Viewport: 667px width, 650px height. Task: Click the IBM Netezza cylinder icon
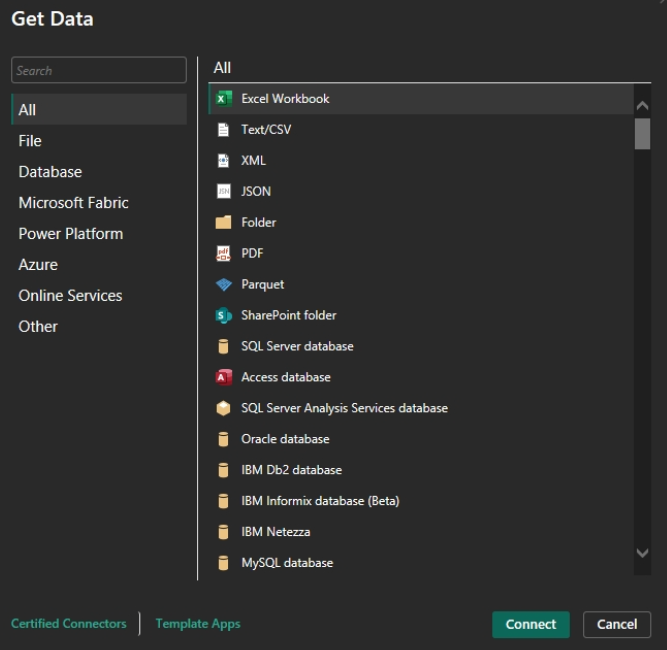(x=223, y=532)
